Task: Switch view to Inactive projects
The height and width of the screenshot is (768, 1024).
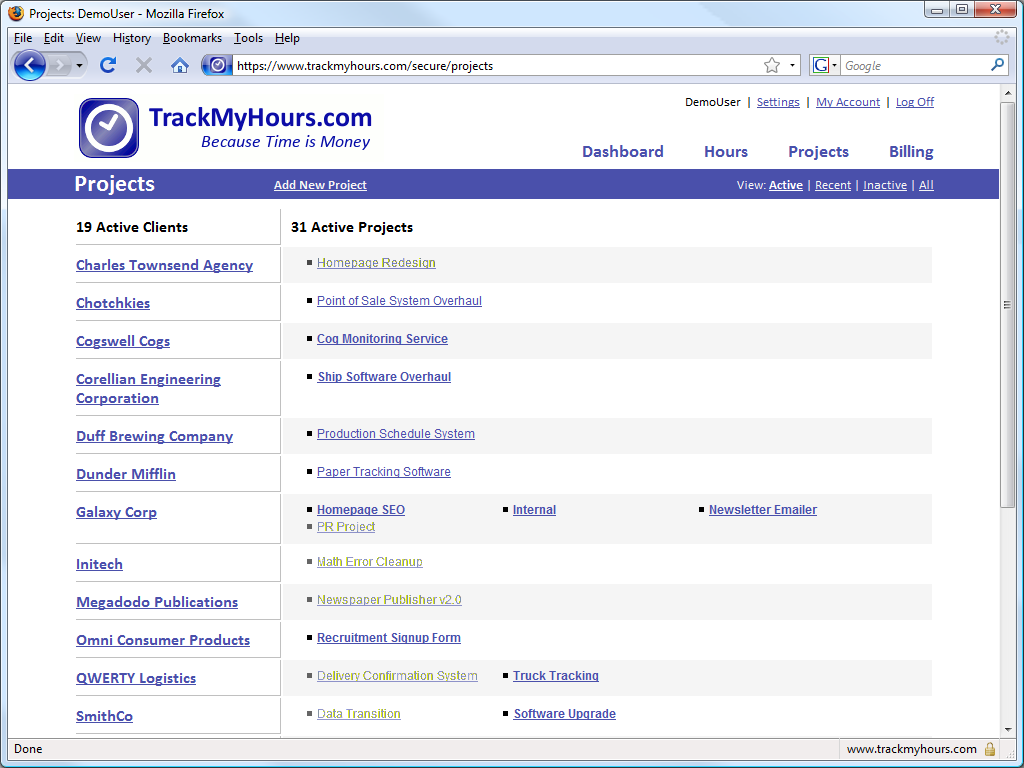Action: pyautogui.click(x=884, y=185)
